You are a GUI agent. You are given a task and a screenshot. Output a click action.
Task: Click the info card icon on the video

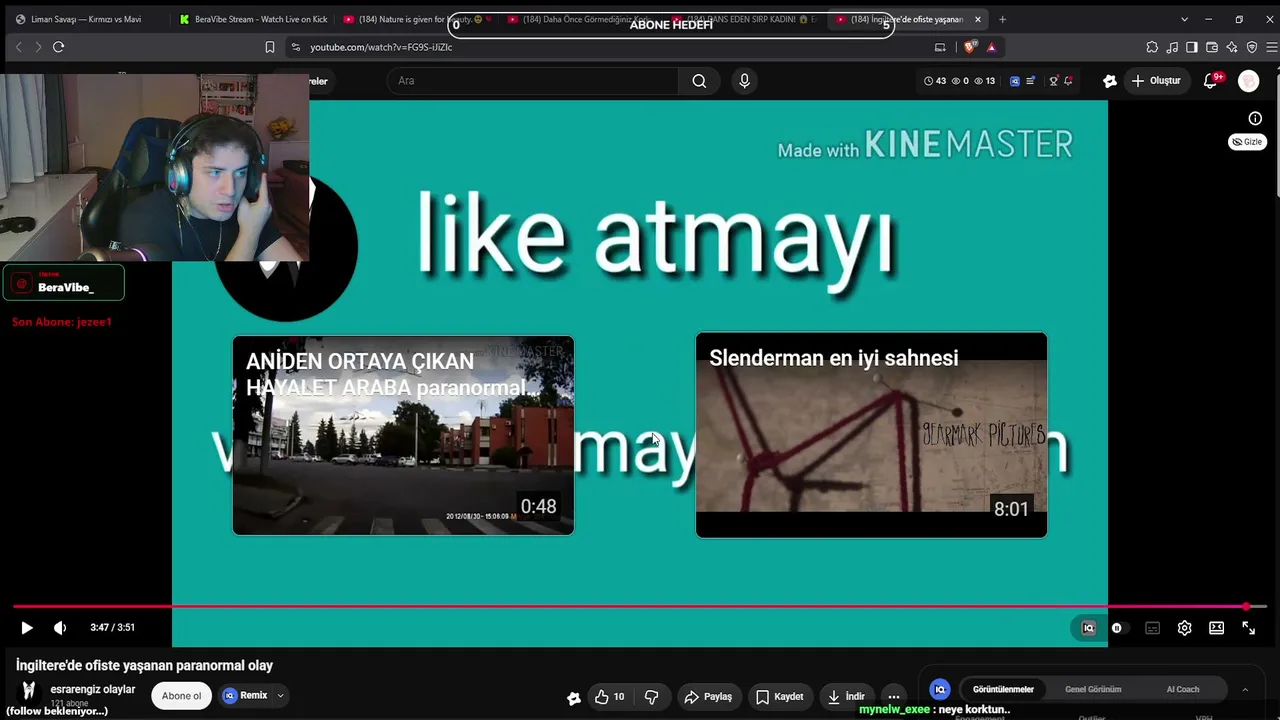[1255, 119]
